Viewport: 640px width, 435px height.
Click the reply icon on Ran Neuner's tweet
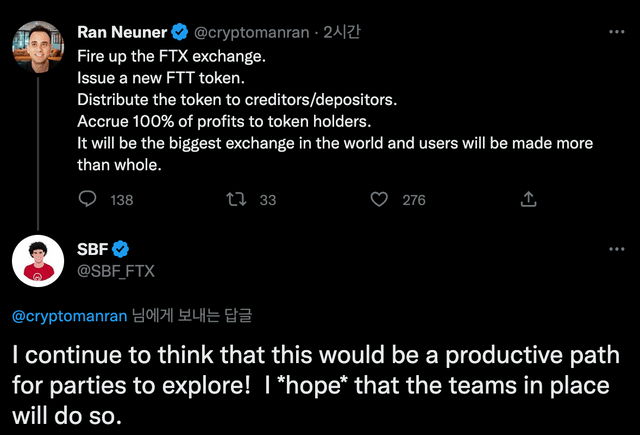[x=87, y=200]
